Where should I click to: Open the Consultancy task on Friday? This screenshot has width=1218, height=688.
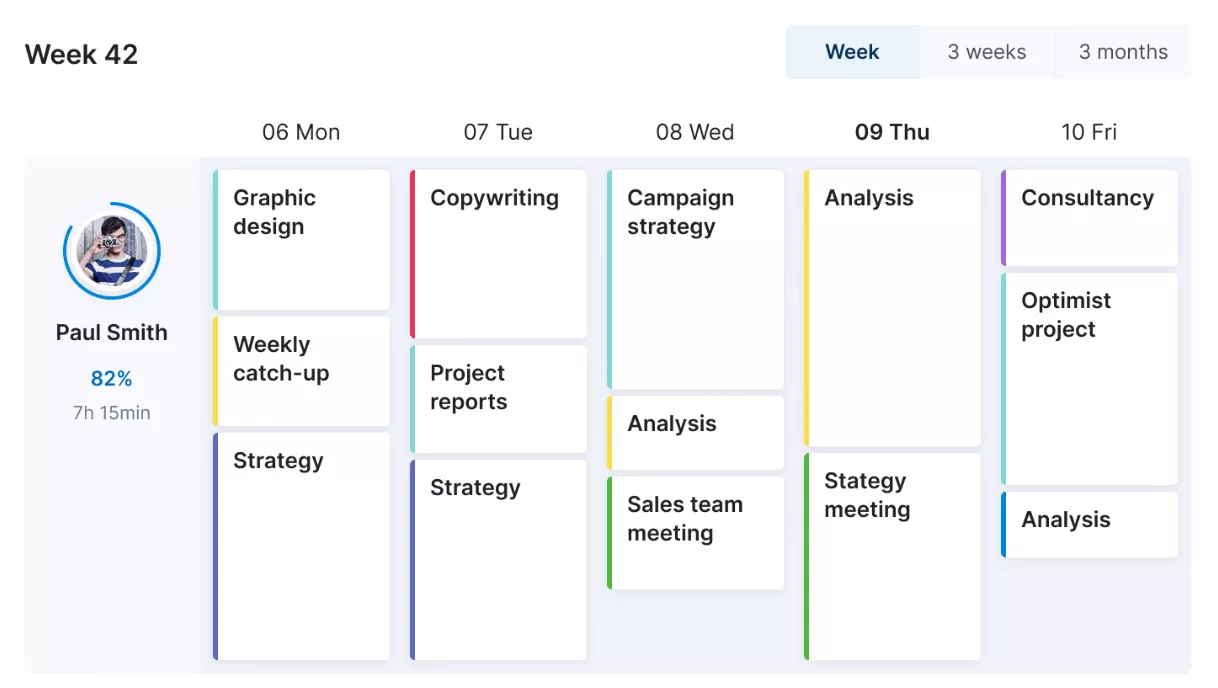1088,217
